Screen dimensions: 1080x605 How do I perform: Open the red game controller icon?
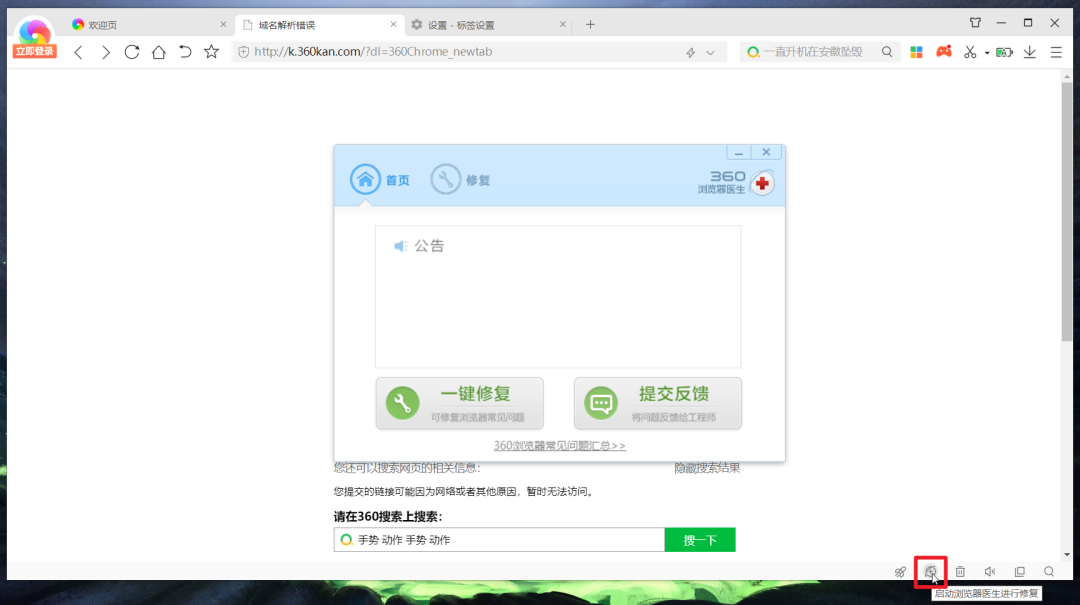tap(944, 52)
